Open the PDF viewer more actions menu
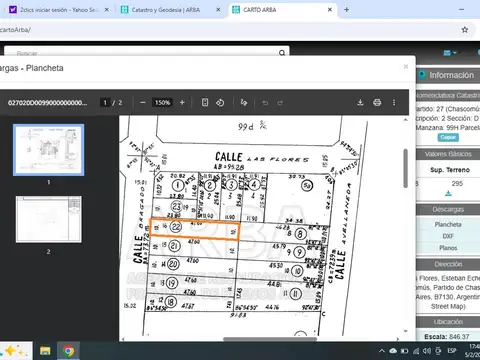 coord(394,102)
